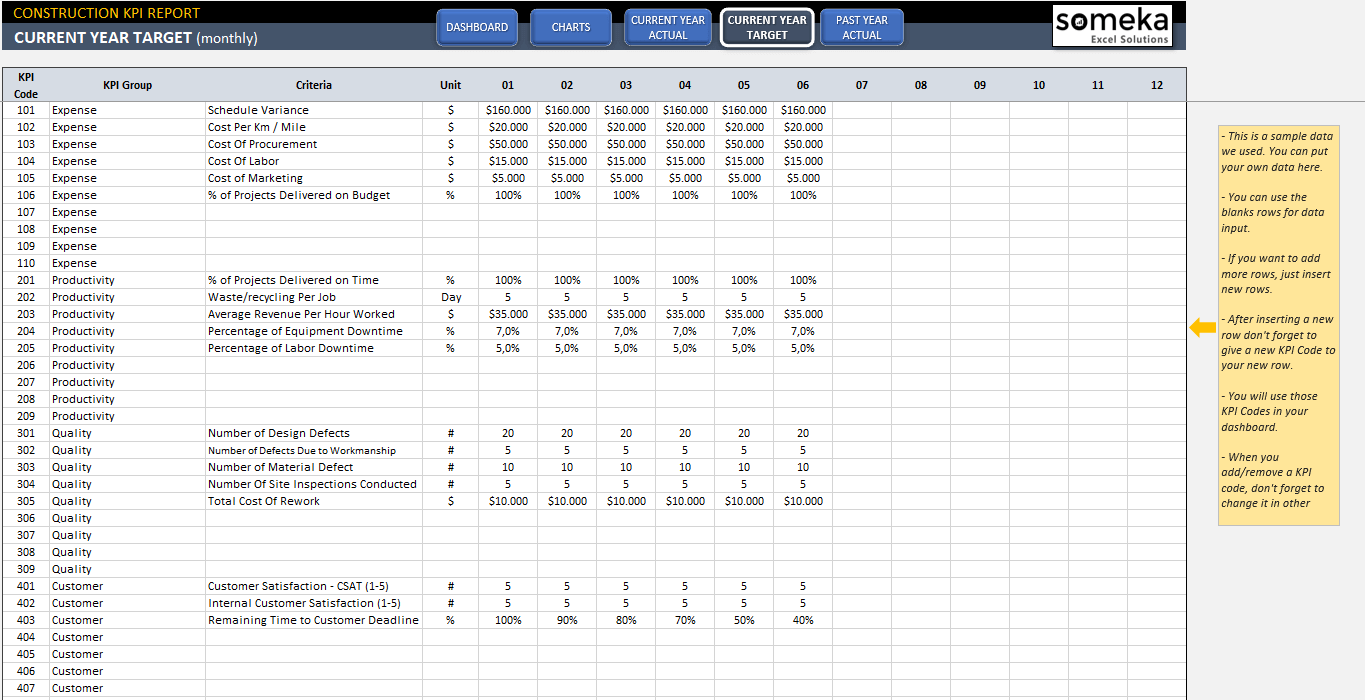
Task: Click Remaining Time to Customer Deadline month 06 value
Action: (x=803, y=620)
